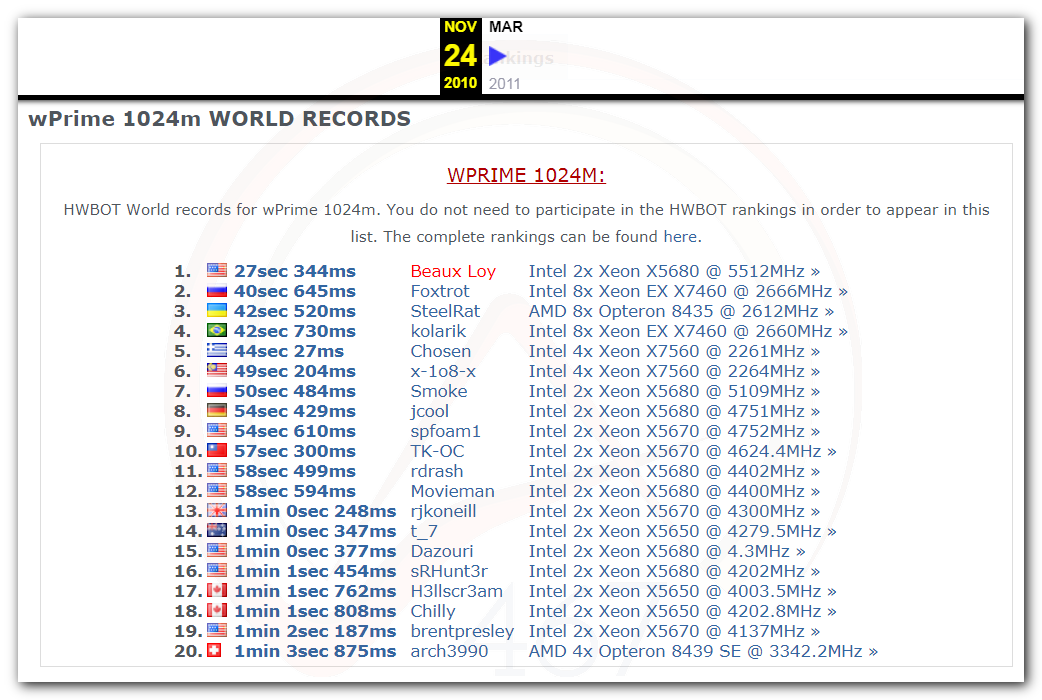Open the 1min 1sec 454ms score
Screen dimensions: 1042x700
tap(314, 570)
